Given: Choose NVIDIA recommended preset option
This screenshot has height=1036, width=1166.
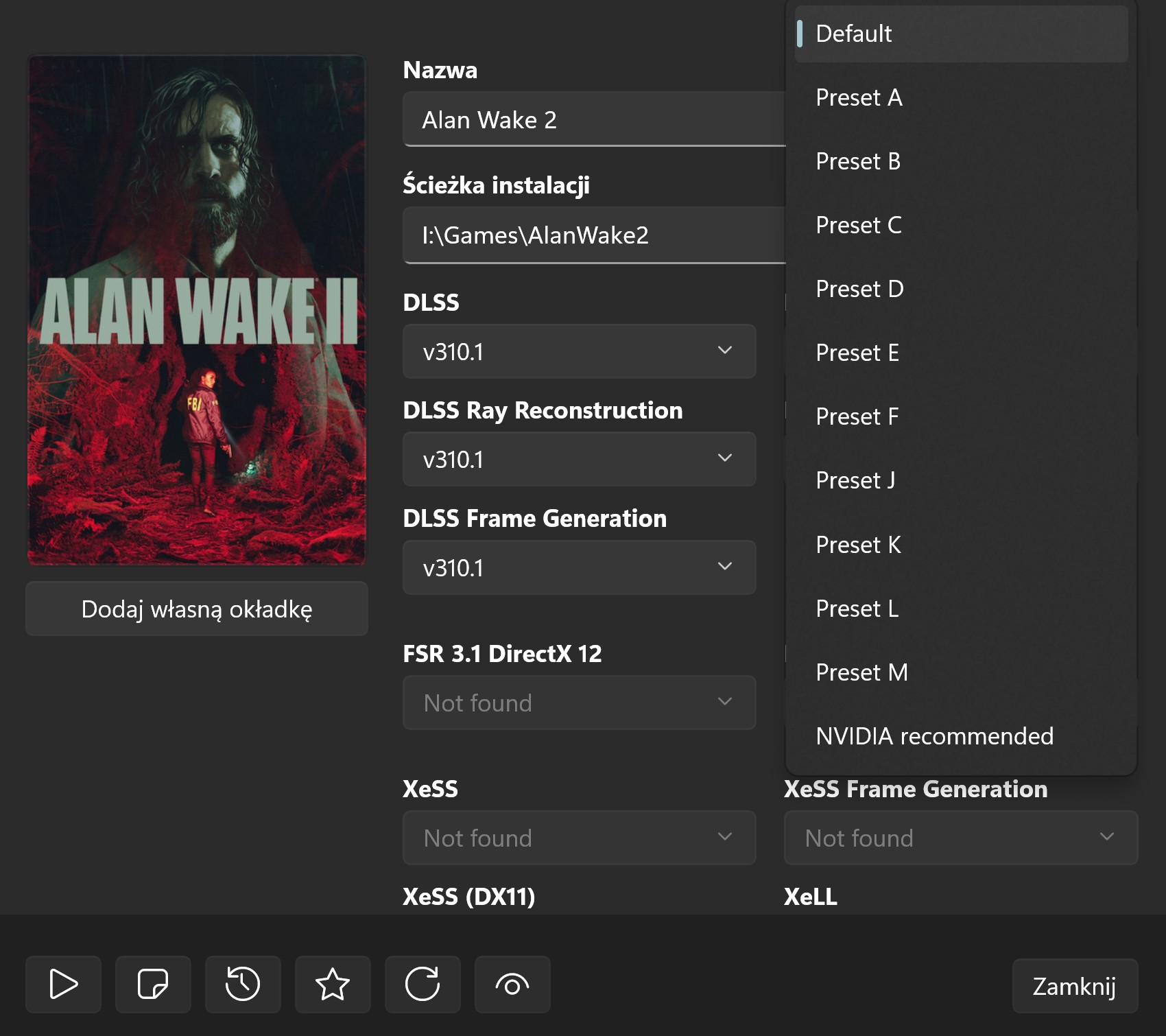Looking at the screenshot, I should tap(934, 736).
